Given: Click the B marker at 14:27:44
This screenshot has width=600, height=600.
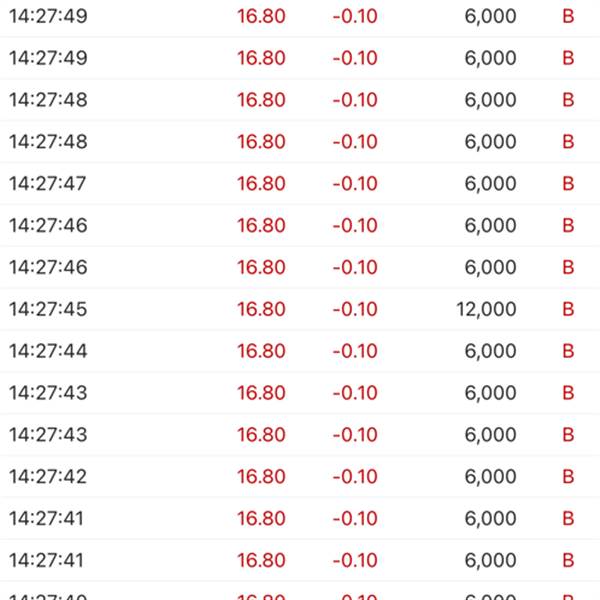Looking at the screenshot, I should [568, 351].
